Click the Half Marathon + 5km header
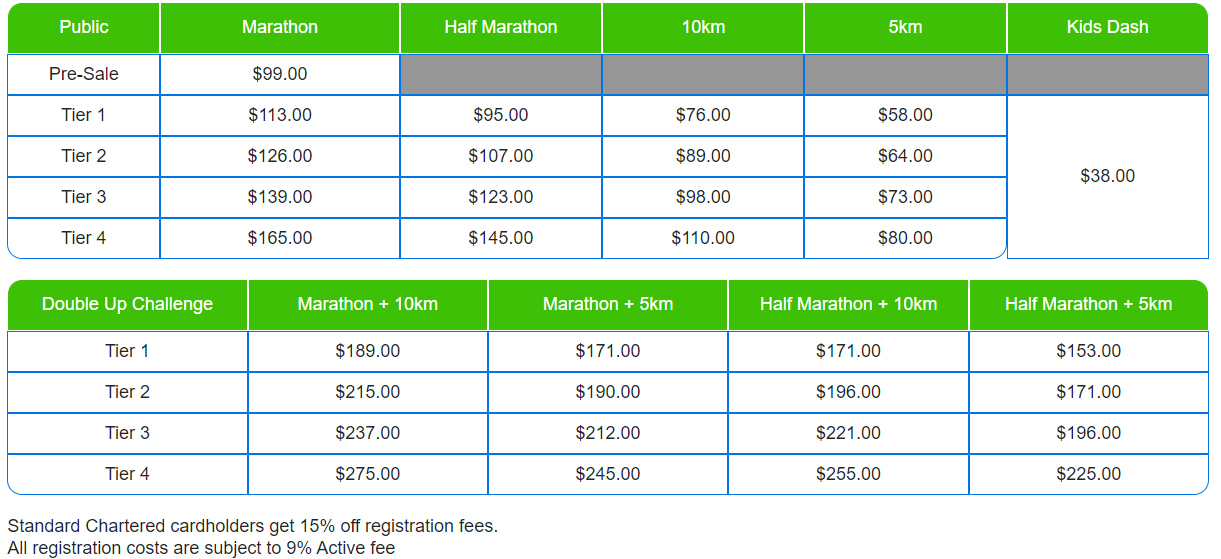The height and width of the screenshot is (559, 1221). pos(1088,304)
